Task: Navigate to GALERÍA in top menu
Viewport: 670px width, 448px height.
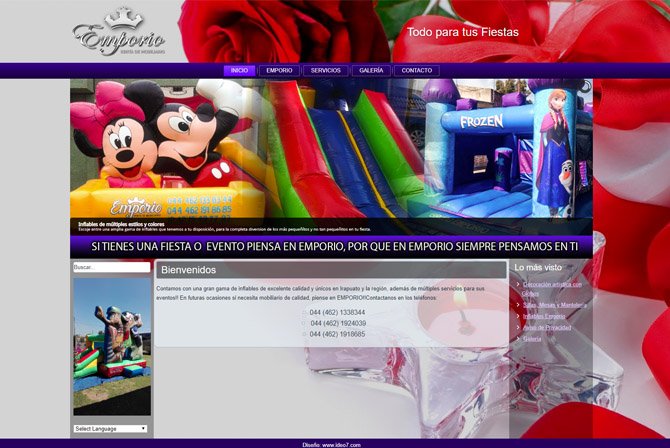Action: point(371,71)
